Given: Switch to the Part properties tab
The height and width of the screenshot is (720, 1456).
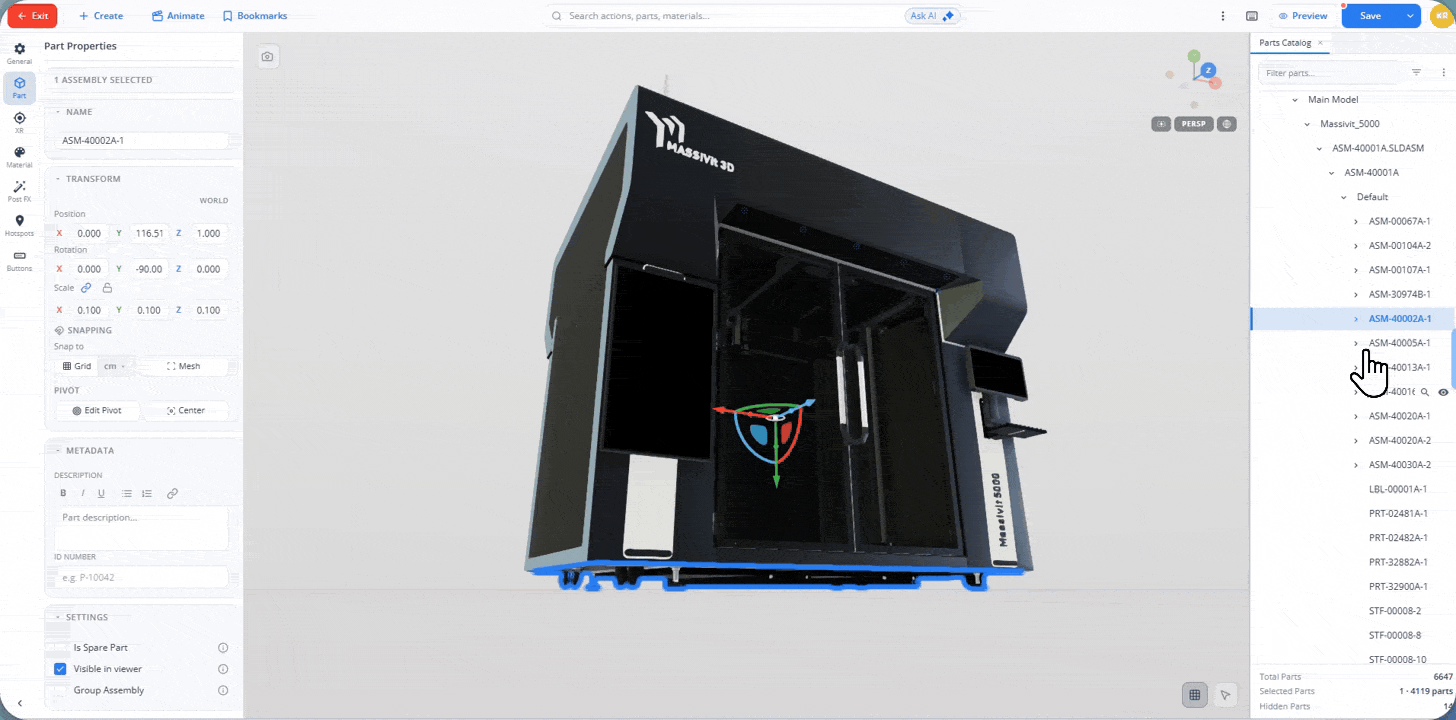Looking at the screenshot, I should click(19, 88).
